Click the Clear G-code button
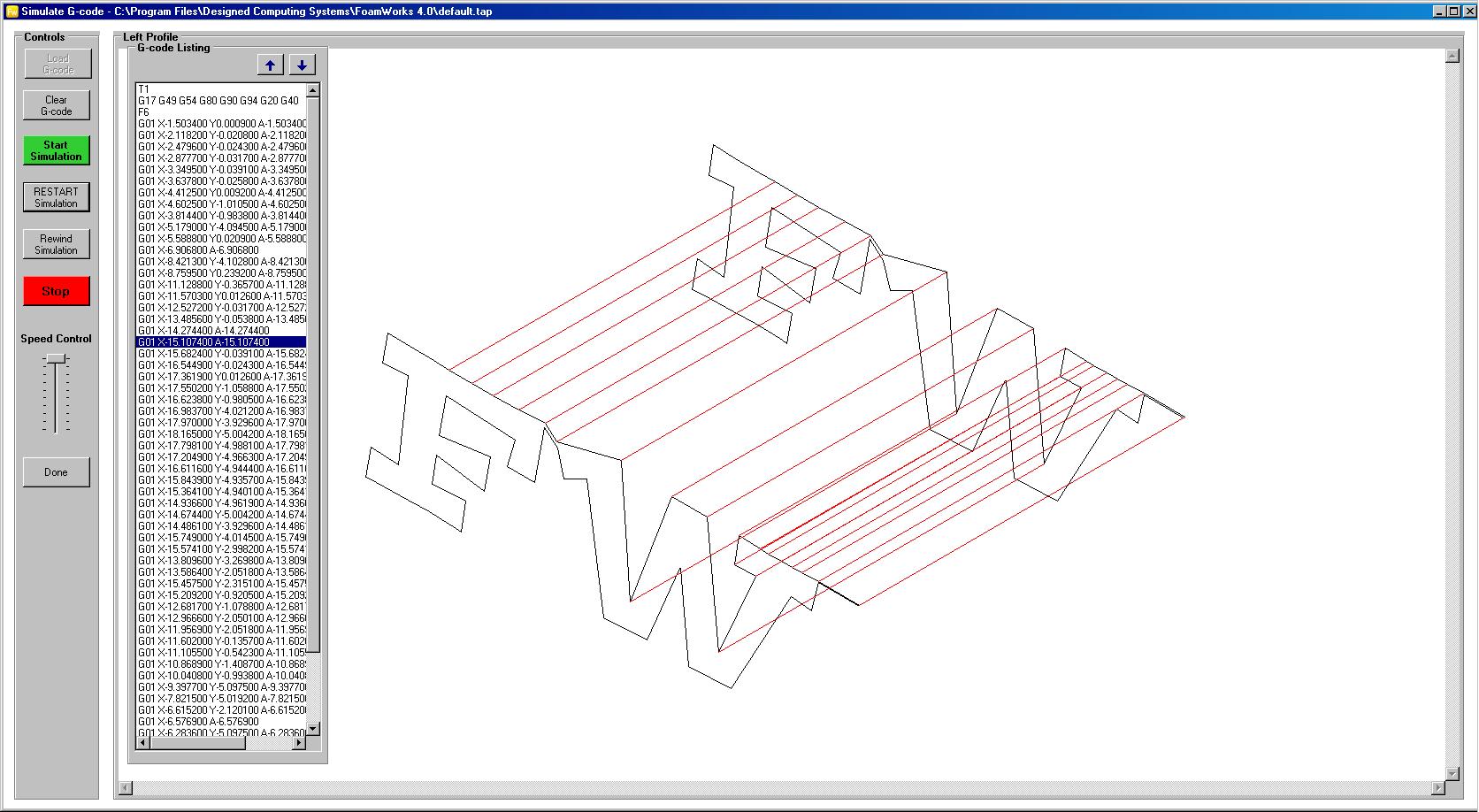 click(55, 103)
